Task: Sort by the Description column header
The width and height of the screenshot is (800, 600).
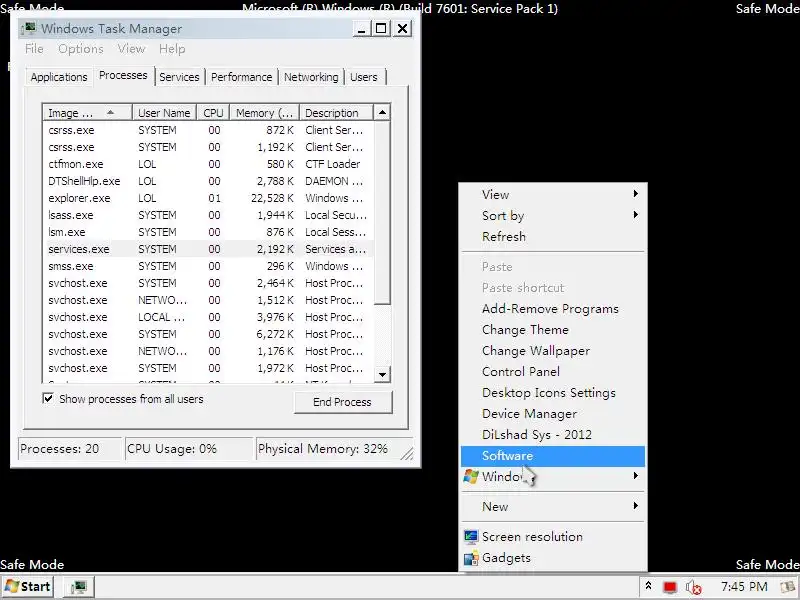Action: [x=336, y=113]
